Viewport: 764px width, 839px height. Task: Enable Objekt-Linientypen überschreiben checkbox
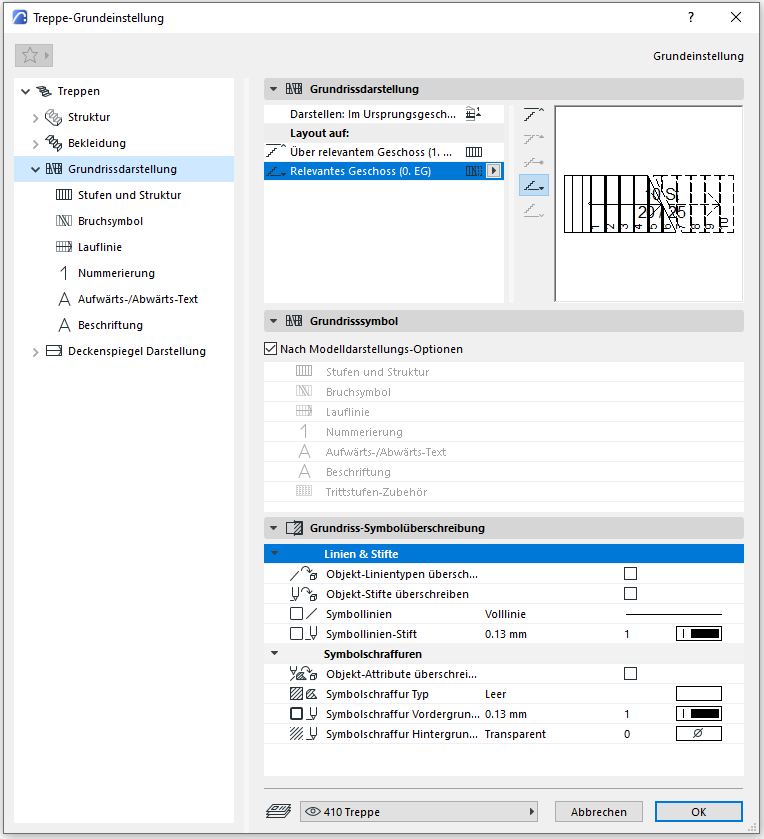630,574
